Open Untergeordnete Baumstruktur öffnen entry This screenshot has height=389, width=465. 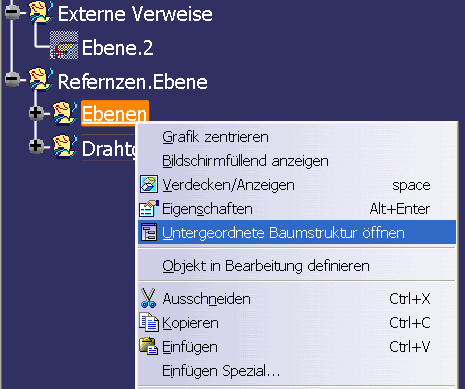[x=297, y=232]
